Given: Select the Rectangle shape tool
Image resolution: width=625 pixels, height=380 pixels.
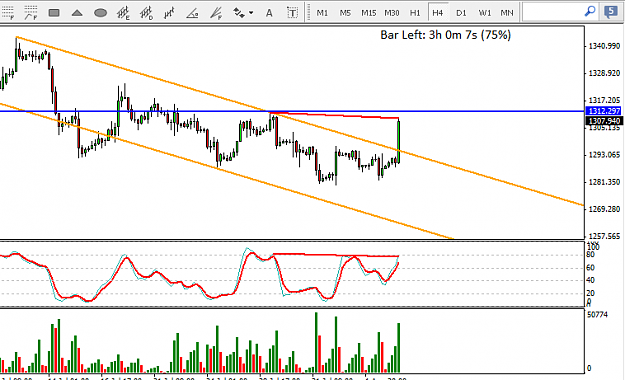Looking at the screenshot, I should pos(54,13).
